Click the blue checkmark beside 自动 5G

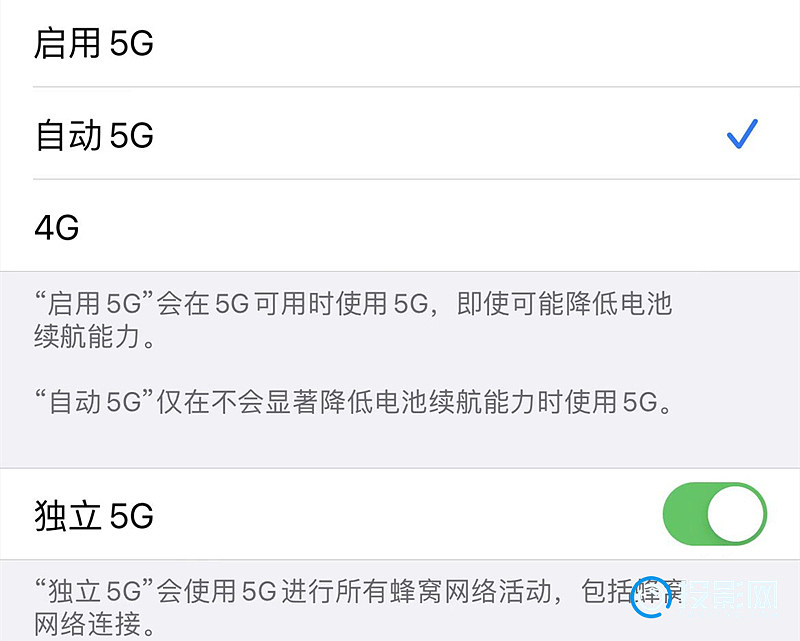[x=741, y=133]
